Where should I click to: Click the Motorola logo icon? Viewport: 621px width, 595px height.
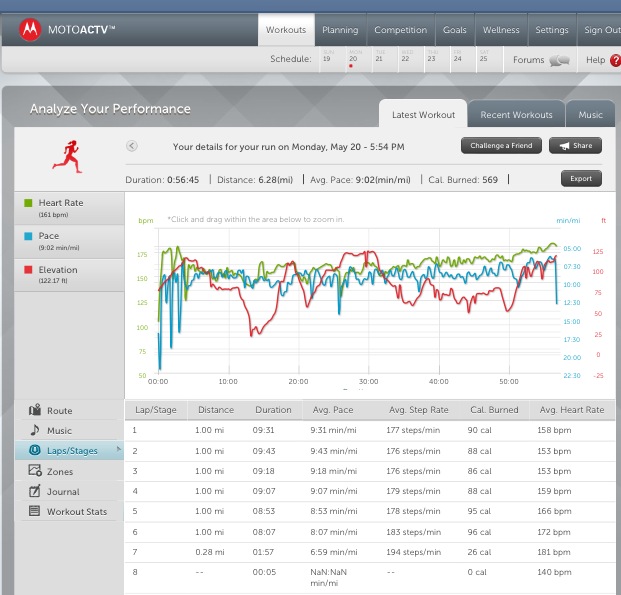[30, 31]
